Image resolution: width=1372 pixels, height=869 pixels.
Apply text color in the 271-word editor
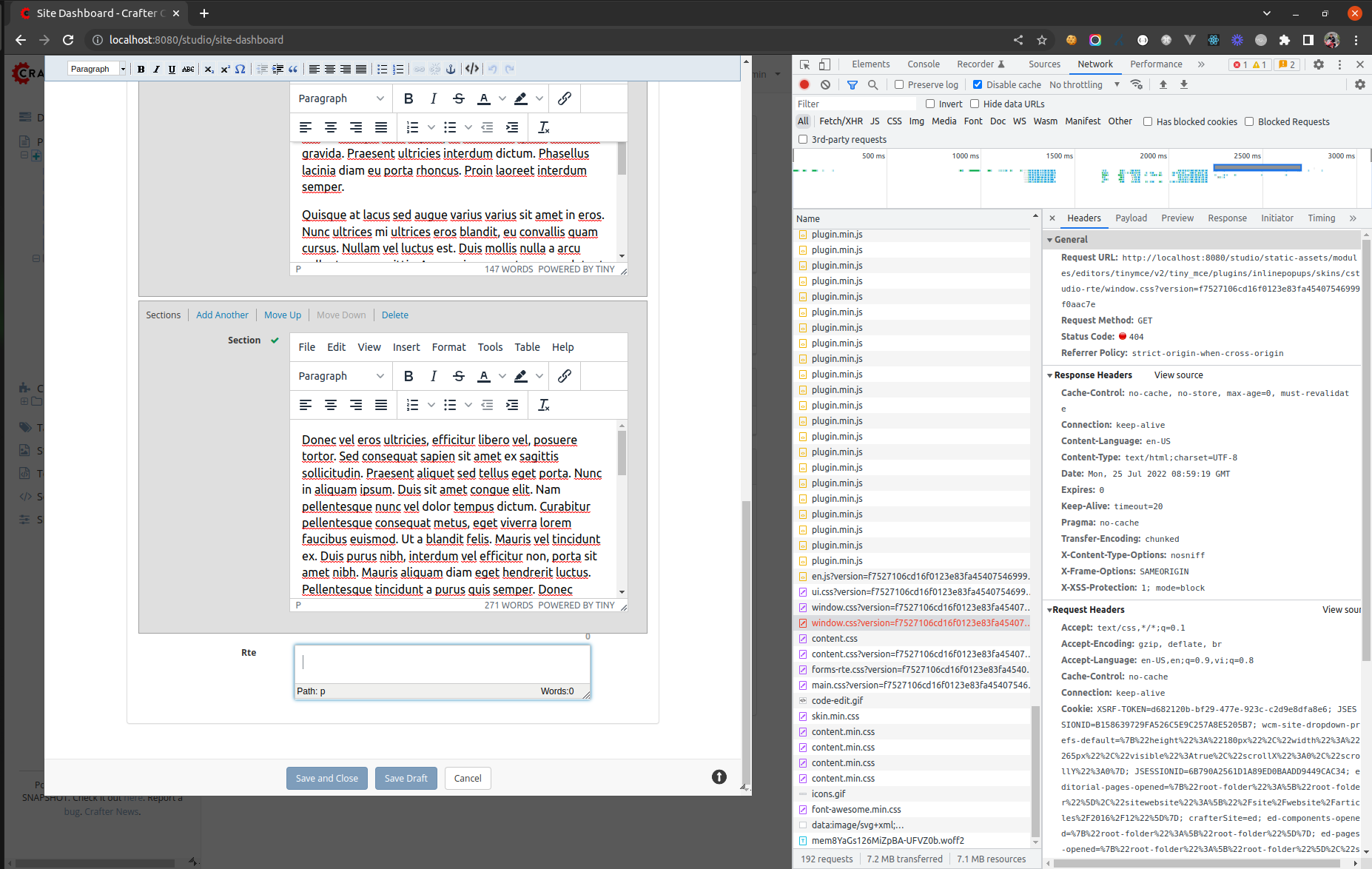click(x=484, y=376)
